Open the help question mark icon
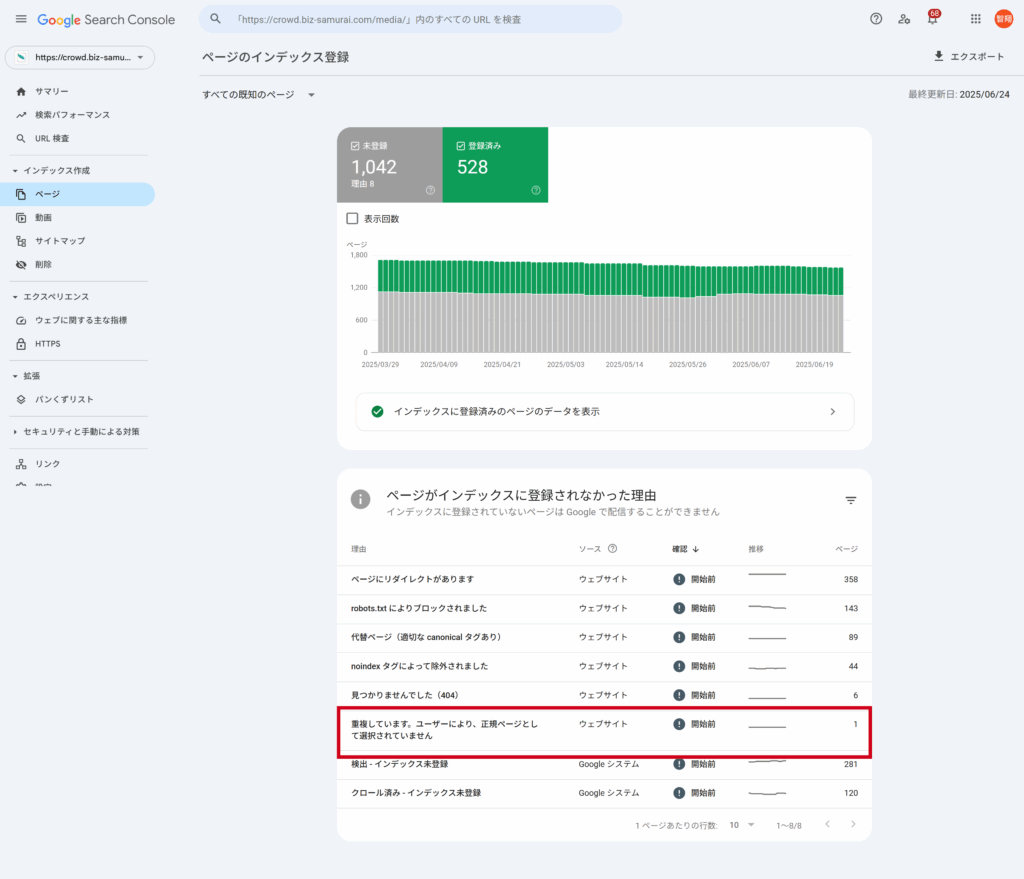The height and width of the screenshot is (879, 1024). pyautogui.click(x=876, y=19)
